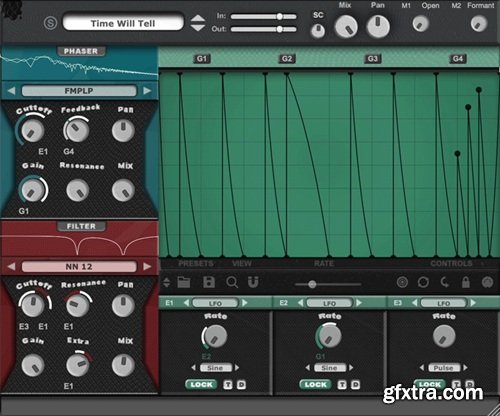Open the E2 LFO modulator type box
Screen dimensions: 500x416
coord(329,303)
